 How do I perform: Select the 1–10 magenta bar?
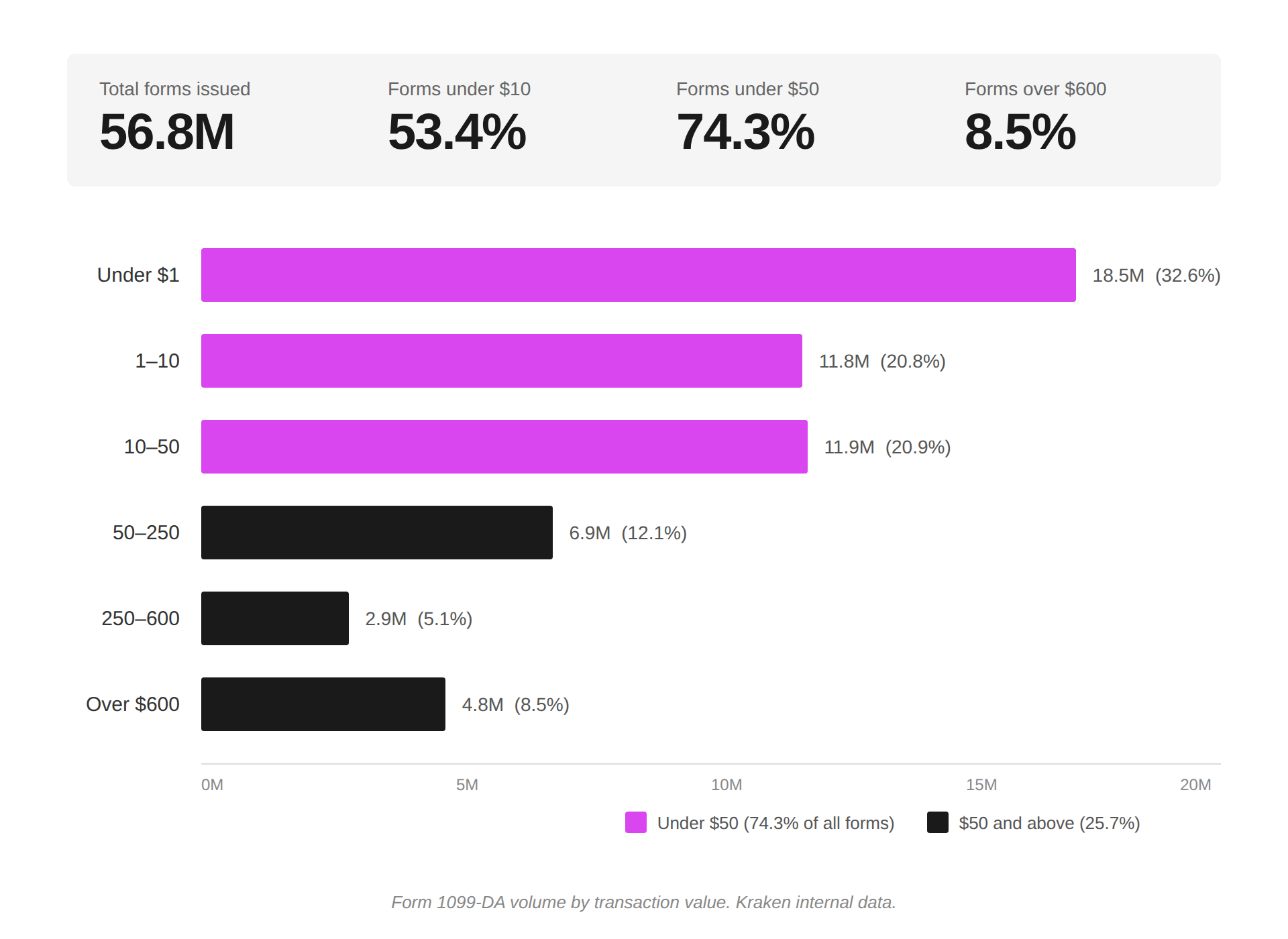[501, 361]
